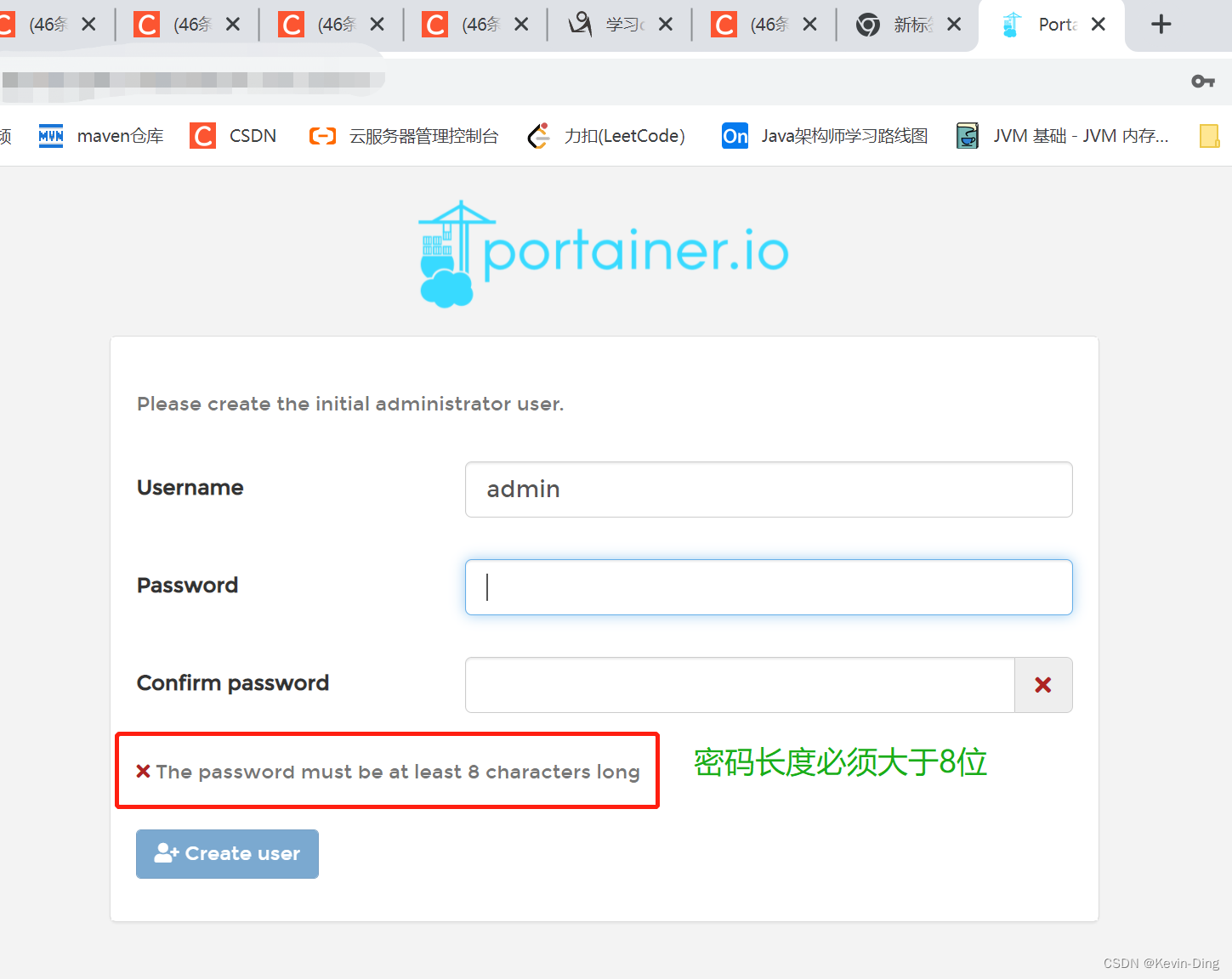The height and width of the screenshot is (979, 1232).
Task: Click the password length error message text
Action: (x=397, y=772)
